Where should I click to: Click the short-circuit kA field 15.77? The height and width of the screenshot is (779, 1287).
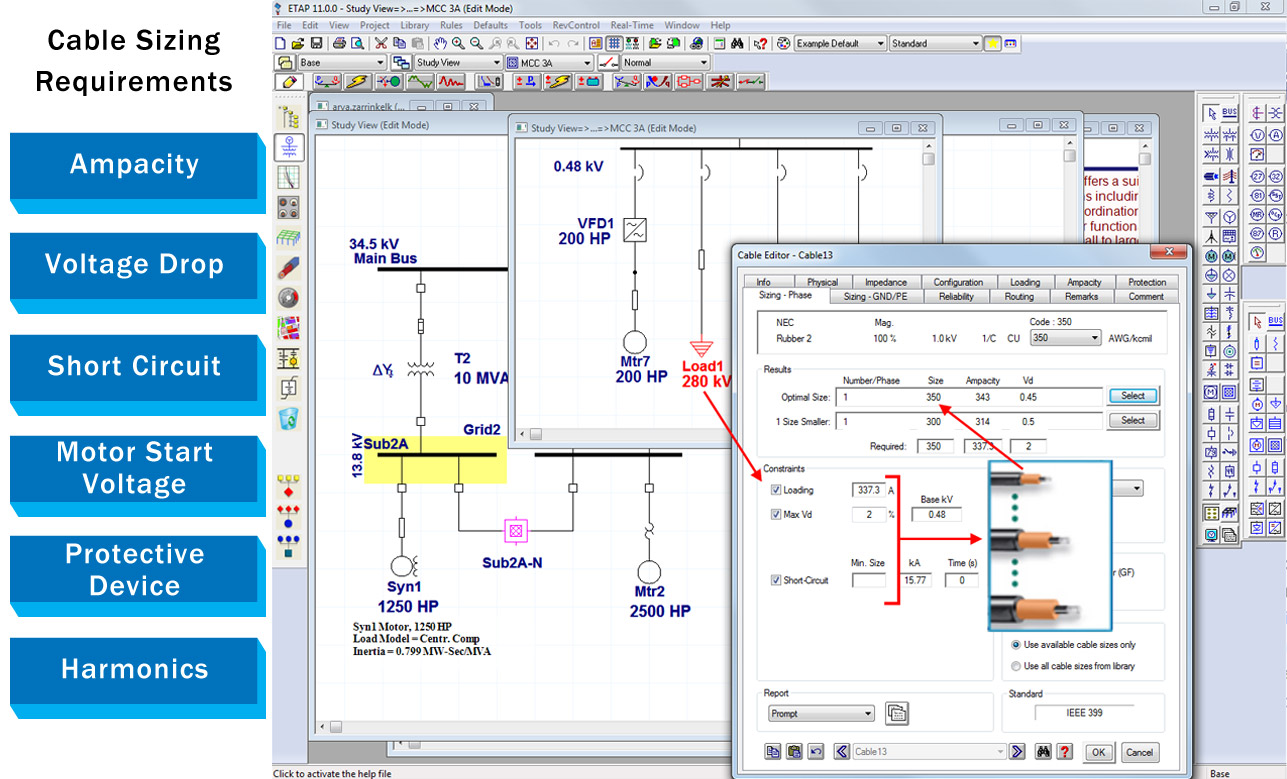917,580
